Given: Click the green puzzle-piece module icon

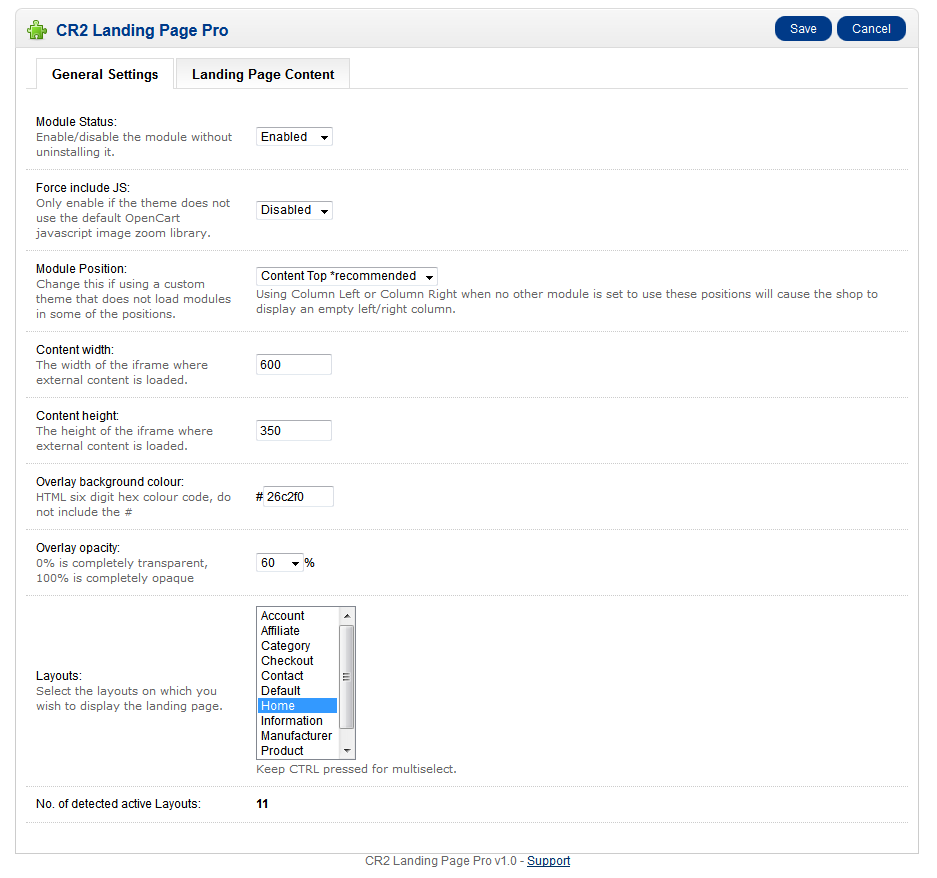Looking at the screenshot, I should [37, 30].
